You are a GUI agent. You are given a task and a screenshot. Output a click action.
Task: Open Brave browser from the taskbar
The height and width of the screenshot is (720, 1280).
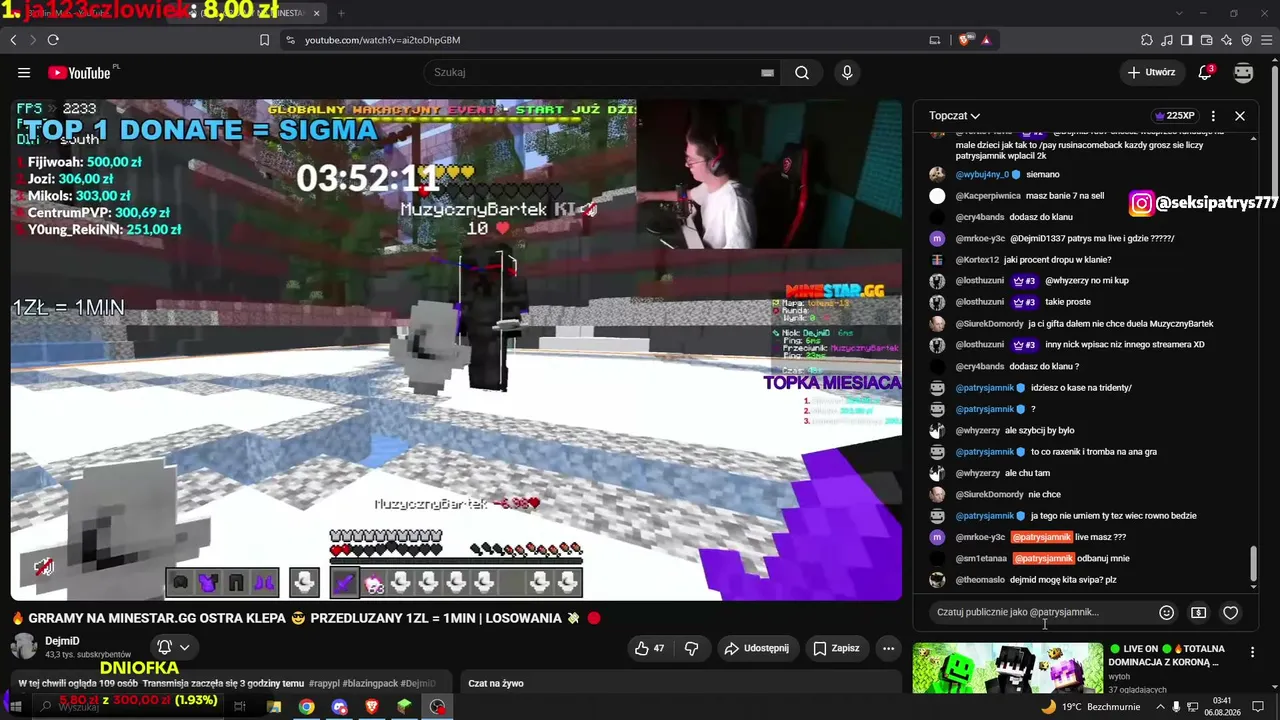coord(372,707)
